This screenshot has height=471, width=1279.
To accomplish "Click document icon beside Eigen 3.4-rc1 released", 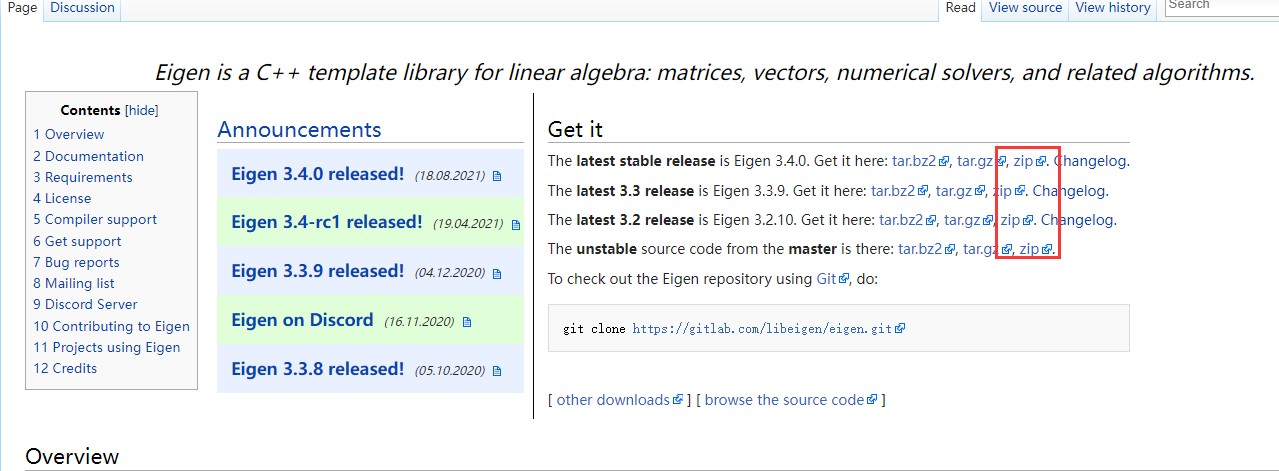I will click(516, 225).
